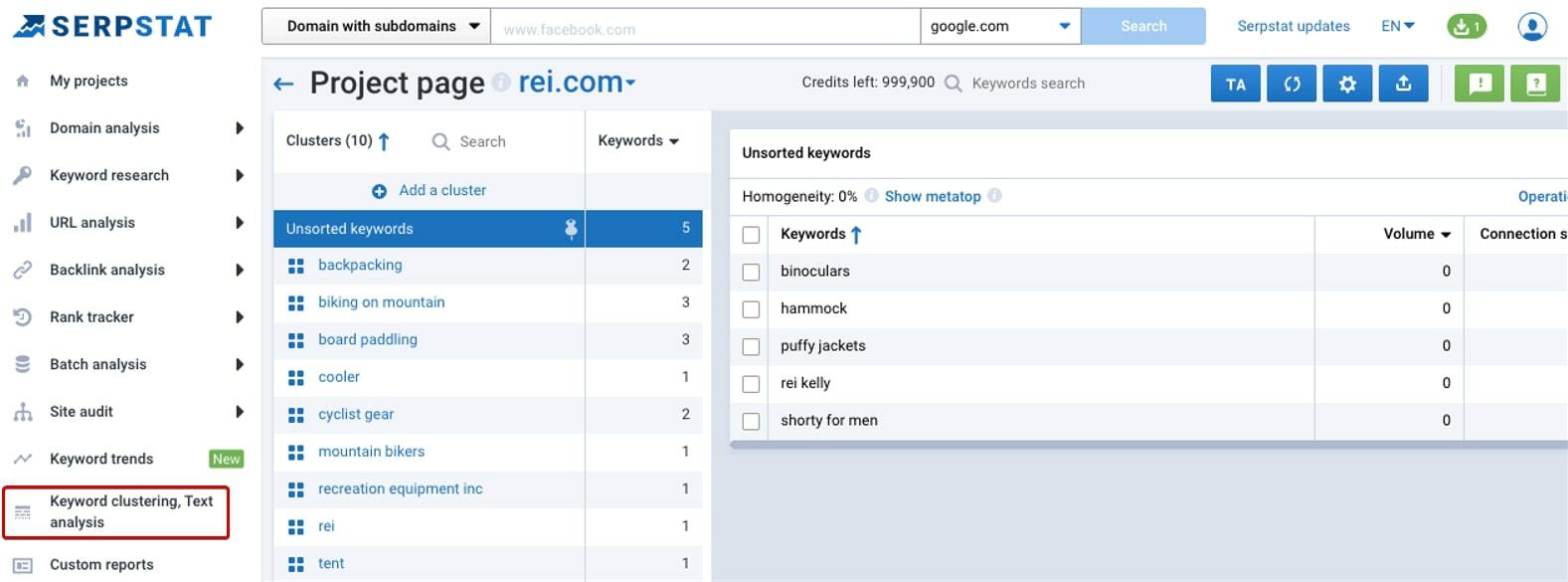Click the info icon after Show metatop
The width and height of the screenshot is (1568, 582).
(x=994, y=196)
